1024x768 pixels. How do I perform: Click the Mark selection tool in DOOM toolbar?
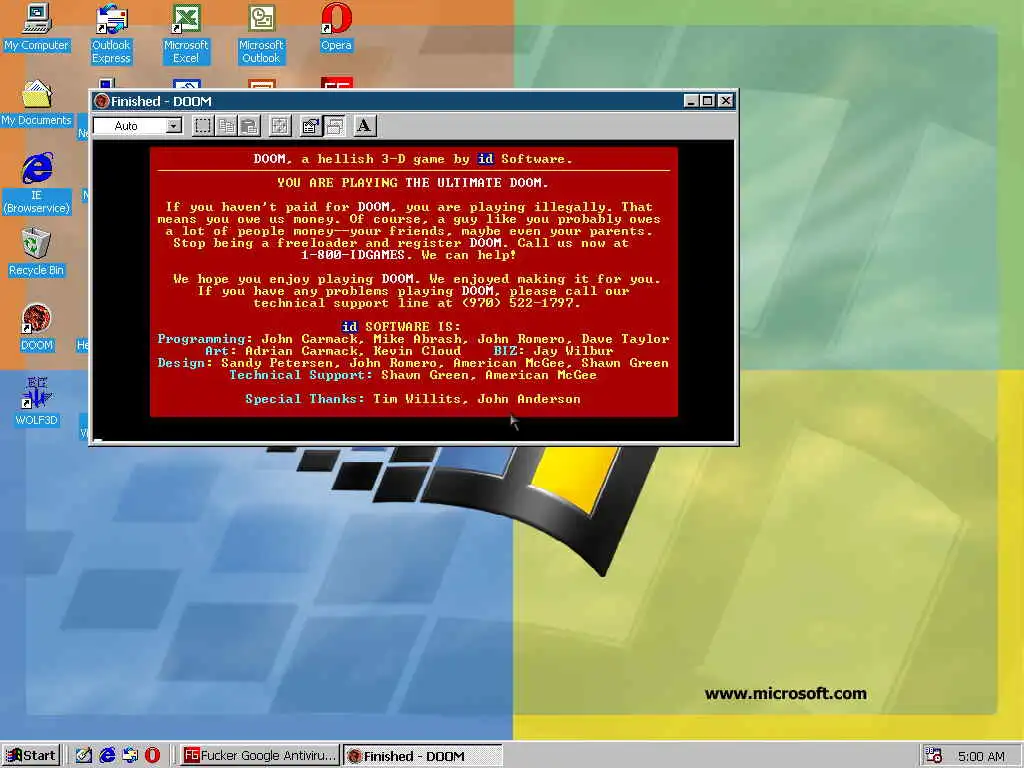pyautogui.click(x=202, y=125)
